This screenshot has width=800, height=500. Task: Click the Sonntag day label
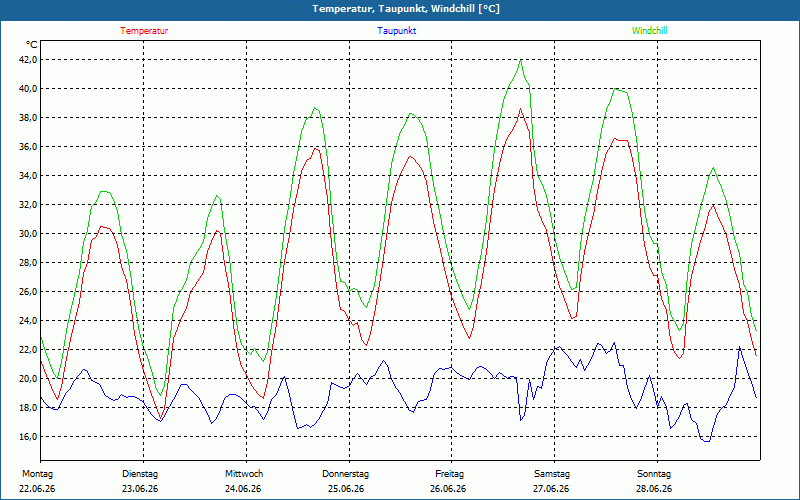[x=654, y=474]
